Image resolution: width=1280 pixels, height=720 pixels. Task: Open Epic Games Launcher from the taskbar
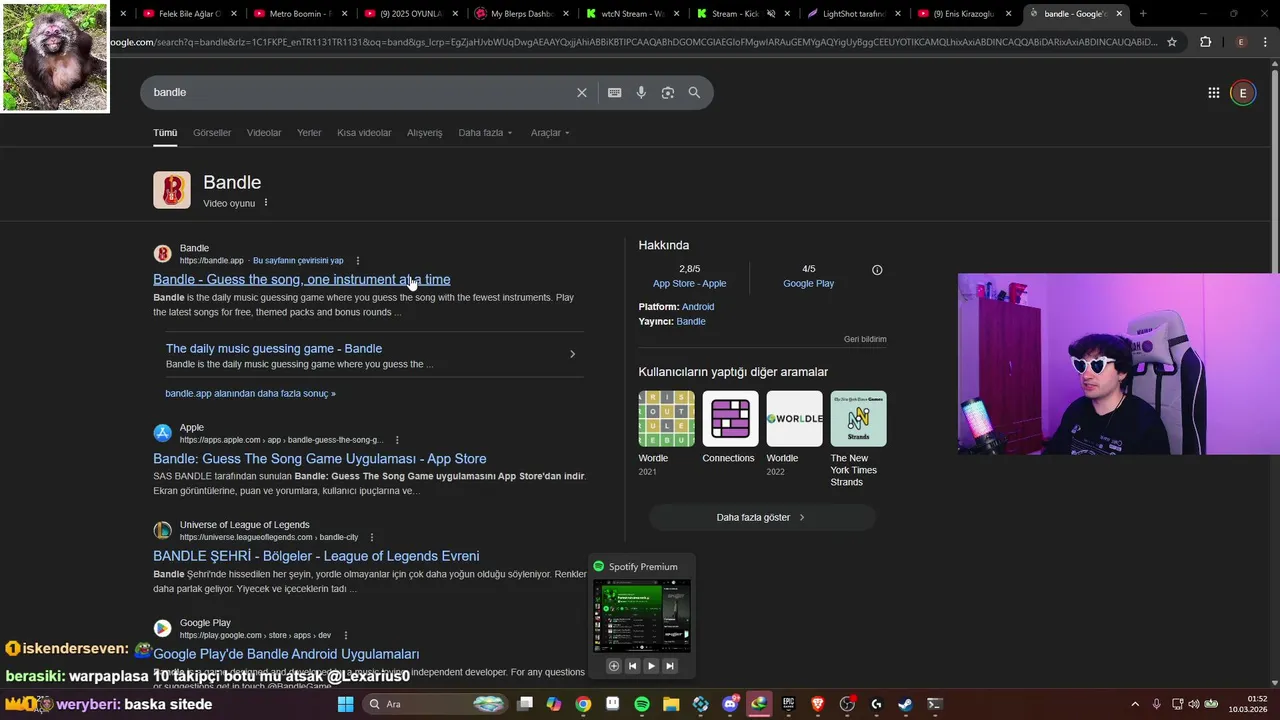788,704
